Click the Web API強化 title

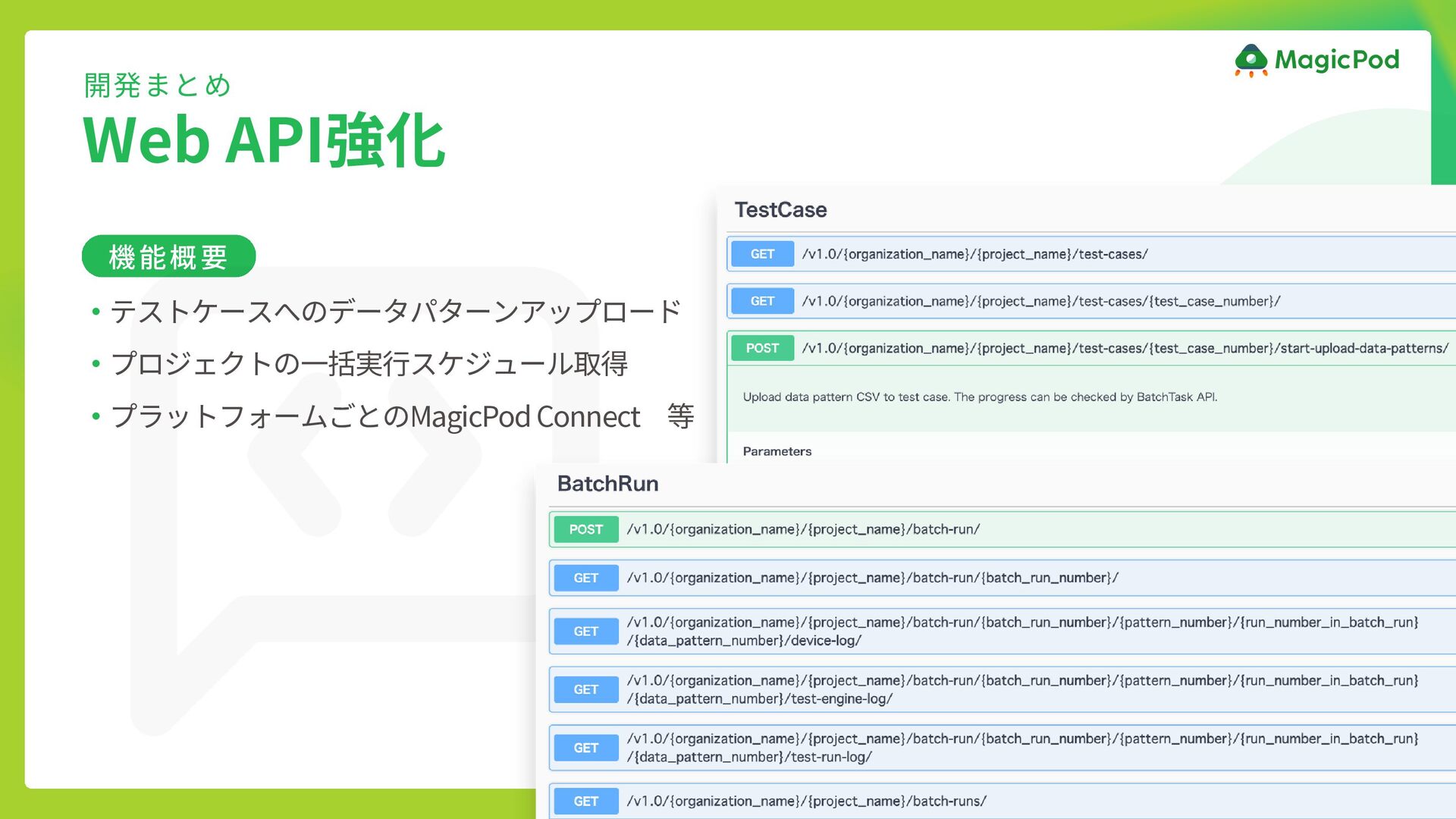[263, 140]
